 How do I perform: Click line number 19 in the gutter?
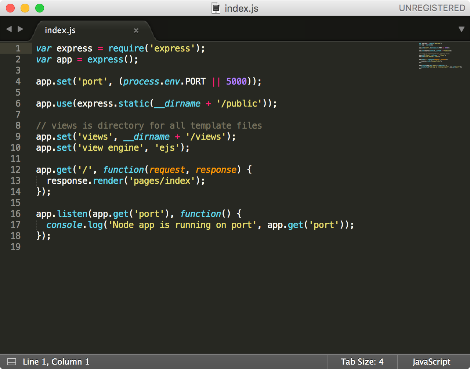point(15,247)
